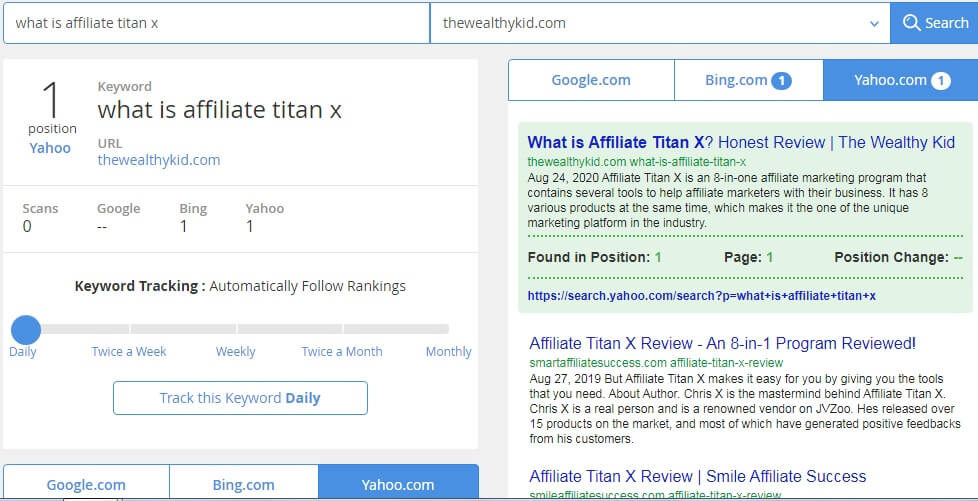
Task: Click the 'Keyword Tracking : Automatically Follow Rankings' text
Action: 240,286
